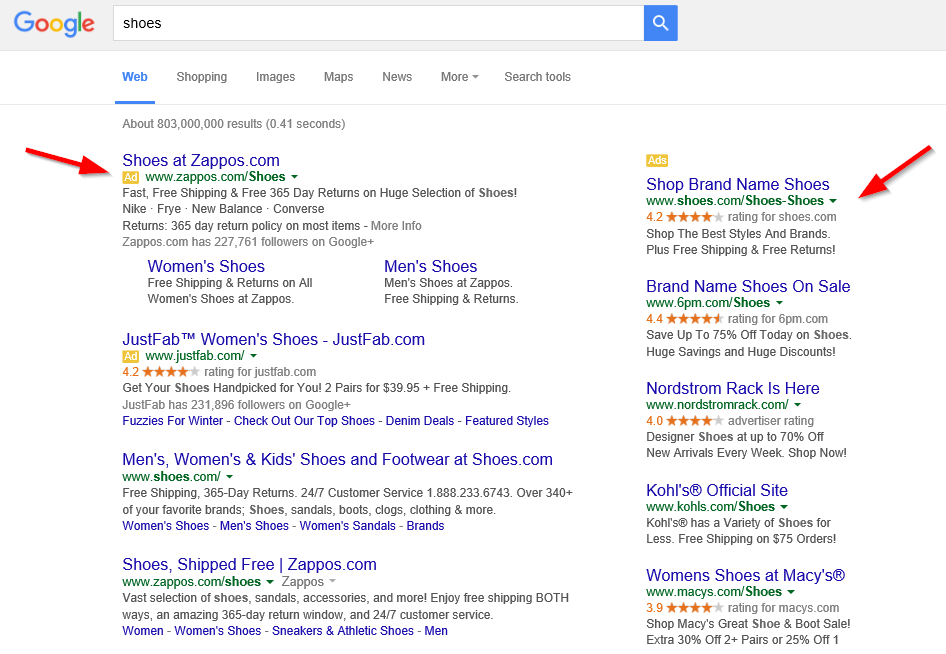Screen dimensions: 946x654
Task: Click the 'Men' sitelink under Zappos organic result
Action: [x=436, y=630]
